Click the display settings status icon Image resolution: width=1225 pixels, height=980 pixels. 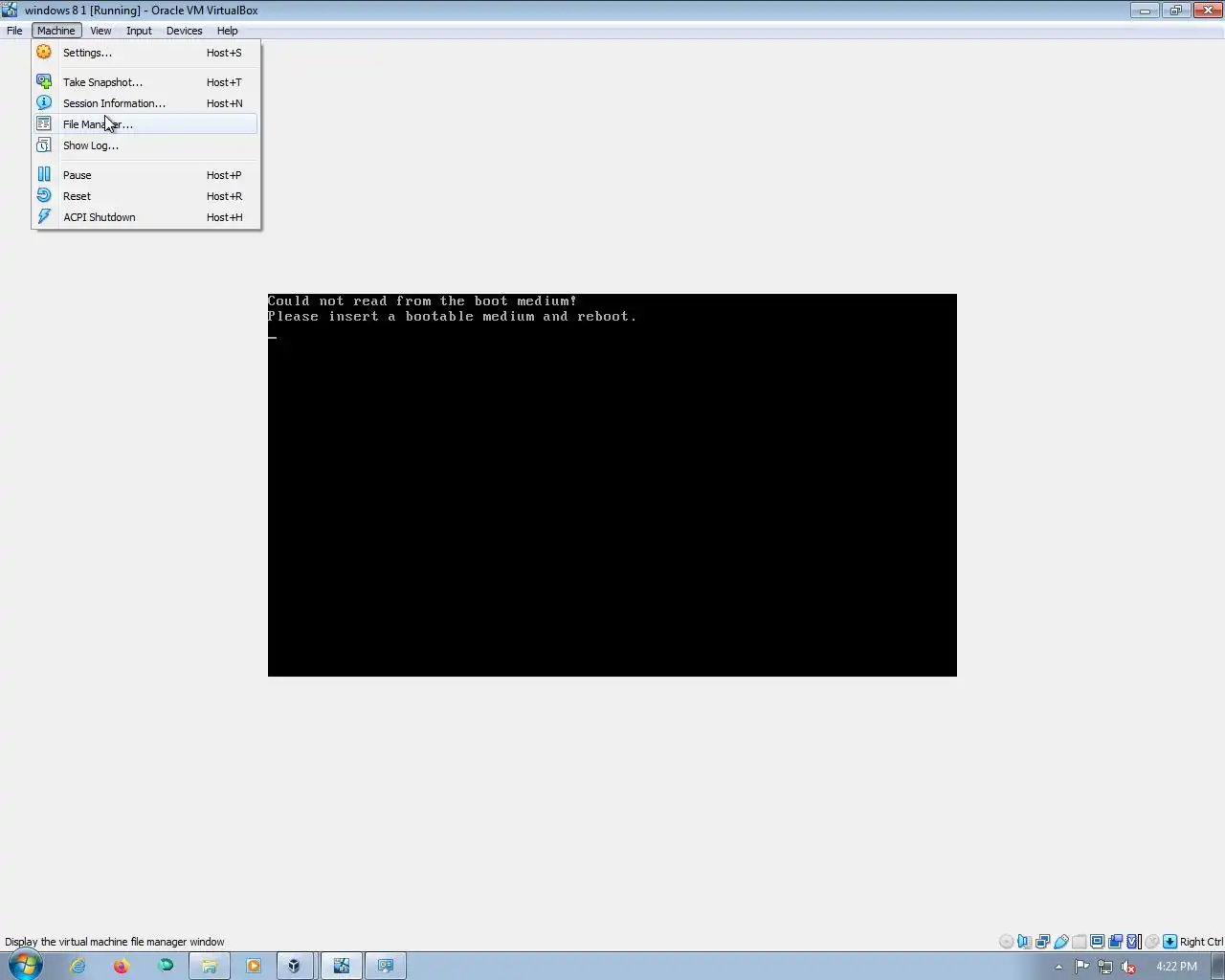click(1097, 942)
